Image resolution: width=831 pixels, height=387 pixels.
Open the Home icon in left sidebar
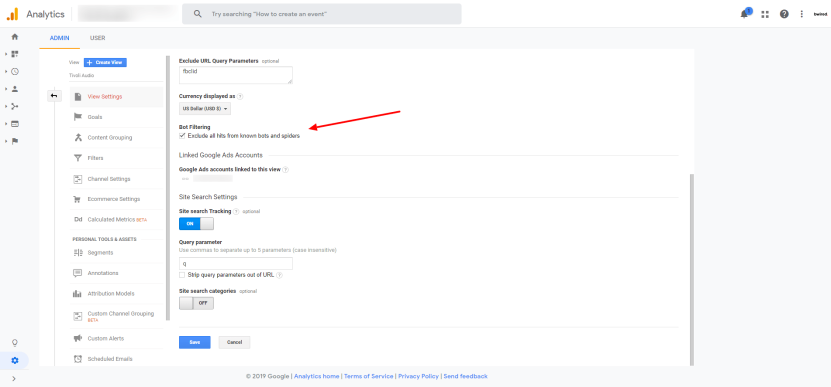15,37
